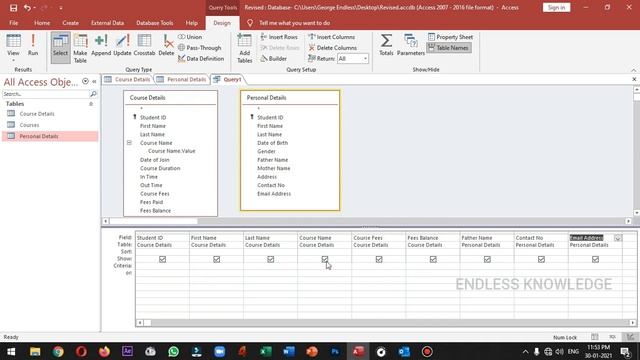Click the Sign in button
The width and height of the screenshot is (640, 360).
(556, 8)
